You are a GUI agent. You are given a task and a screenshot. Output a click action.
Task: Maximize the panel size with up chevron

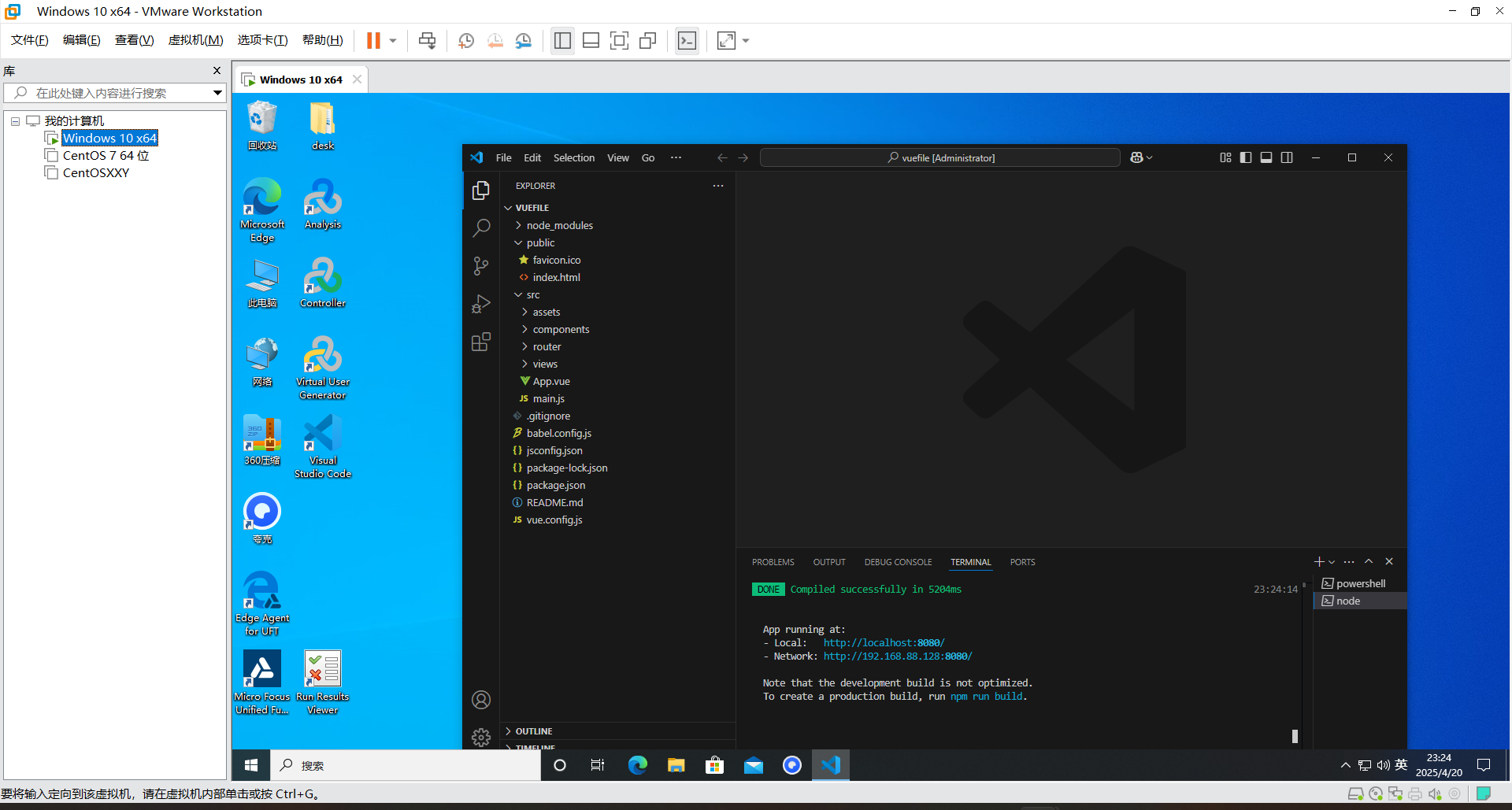point(1369,561)
